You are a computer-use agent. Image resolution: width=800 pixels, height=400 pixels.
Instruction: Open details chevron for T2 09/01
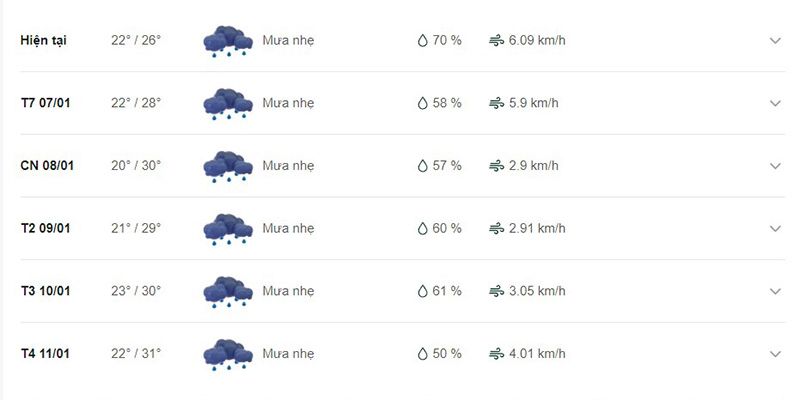click(775, 229)
